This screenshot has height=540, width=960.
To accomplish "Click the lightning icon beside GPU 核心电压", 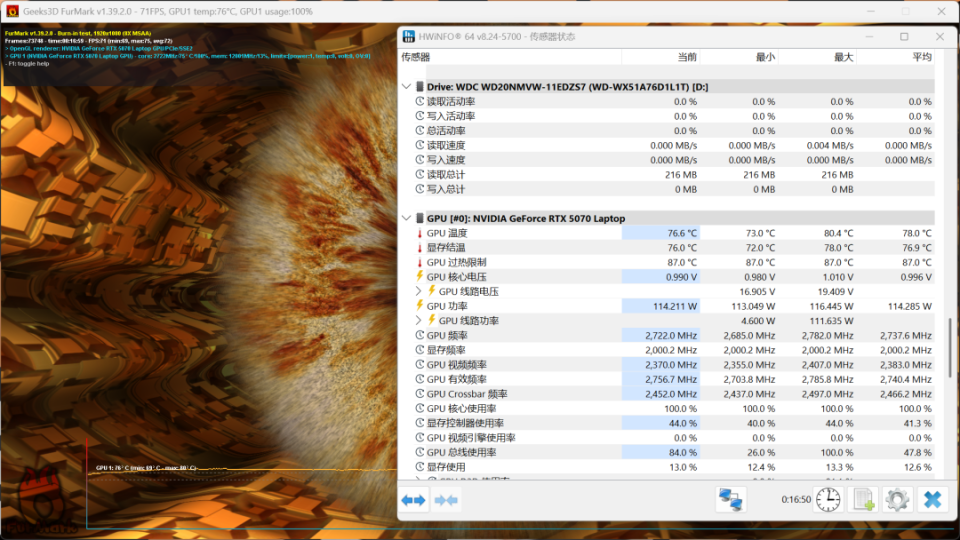I will (419, 277).
